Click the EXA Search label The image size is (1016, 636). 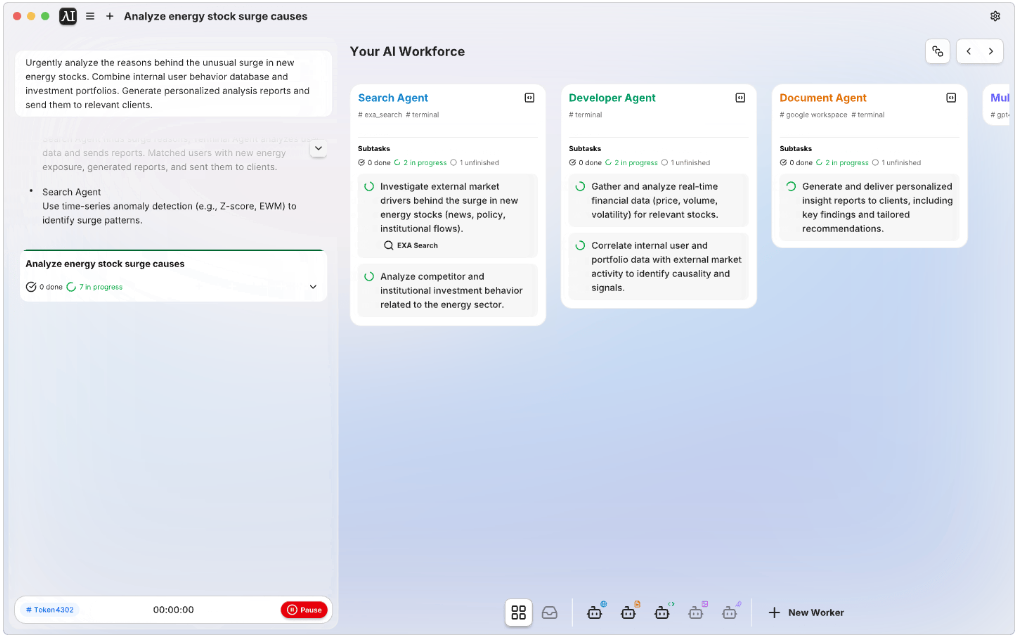417,245
